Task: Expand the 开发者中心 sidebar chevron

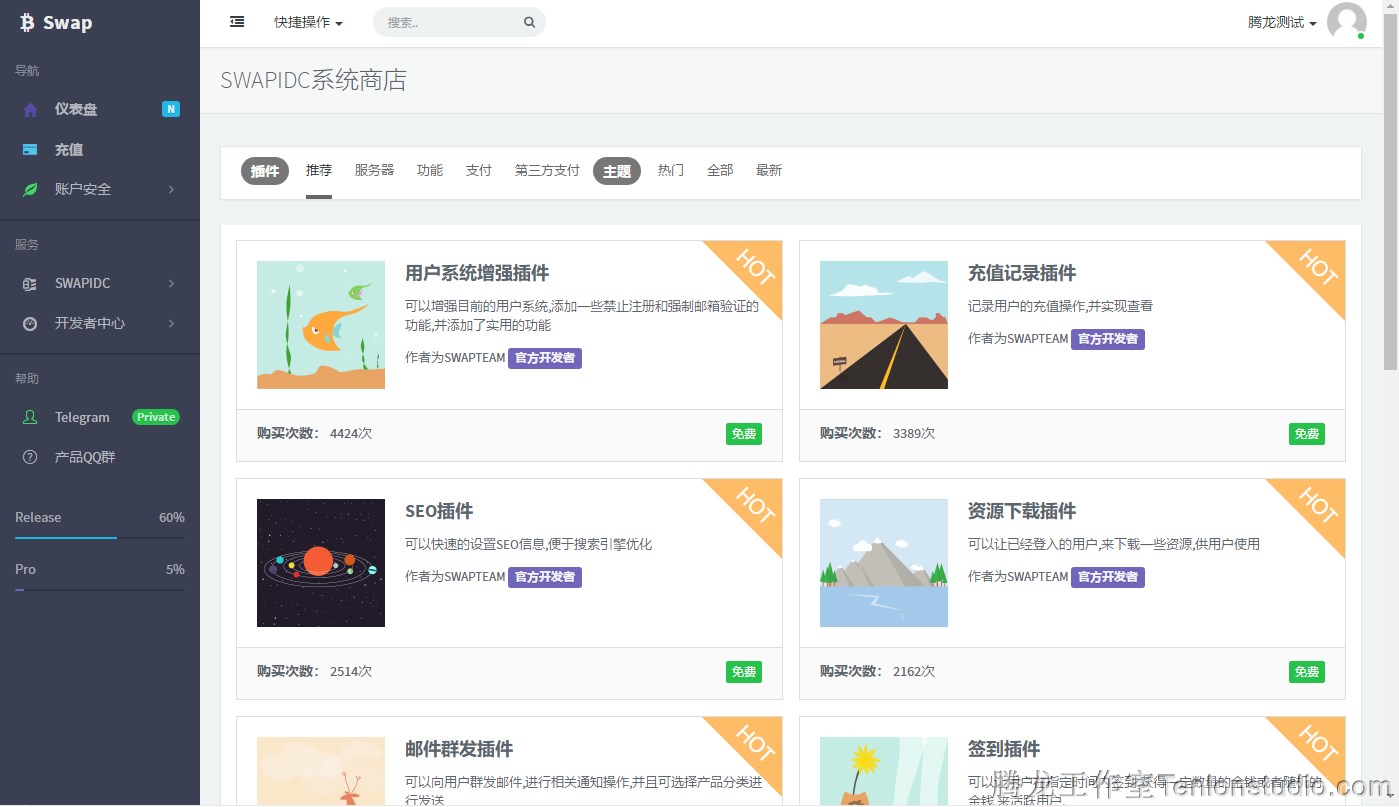Action: pyautogui.click(x=171, y=323)
